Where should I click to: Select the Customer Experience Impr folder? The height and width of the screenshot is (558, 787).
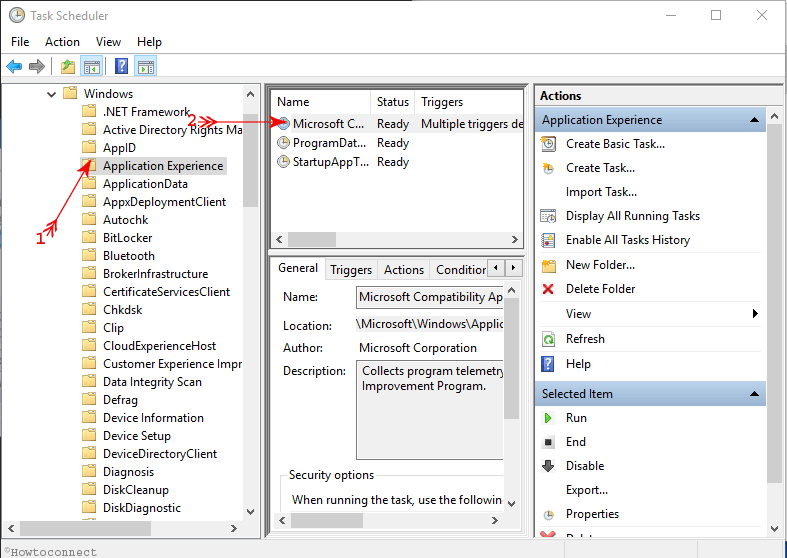pyautogui.click(x=172, y=364)
